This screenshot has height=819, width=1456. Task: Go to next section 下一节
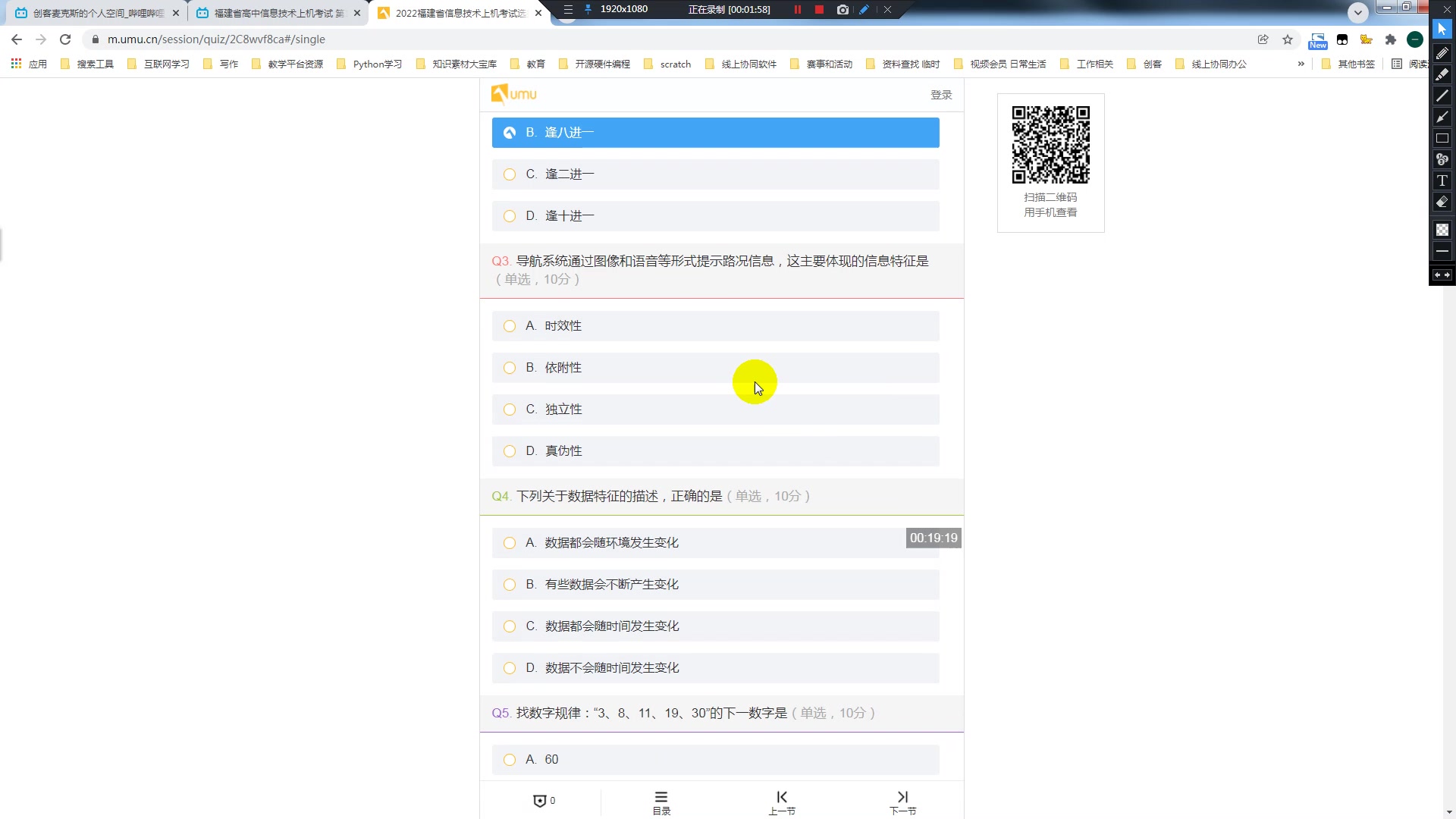point(902,802)
